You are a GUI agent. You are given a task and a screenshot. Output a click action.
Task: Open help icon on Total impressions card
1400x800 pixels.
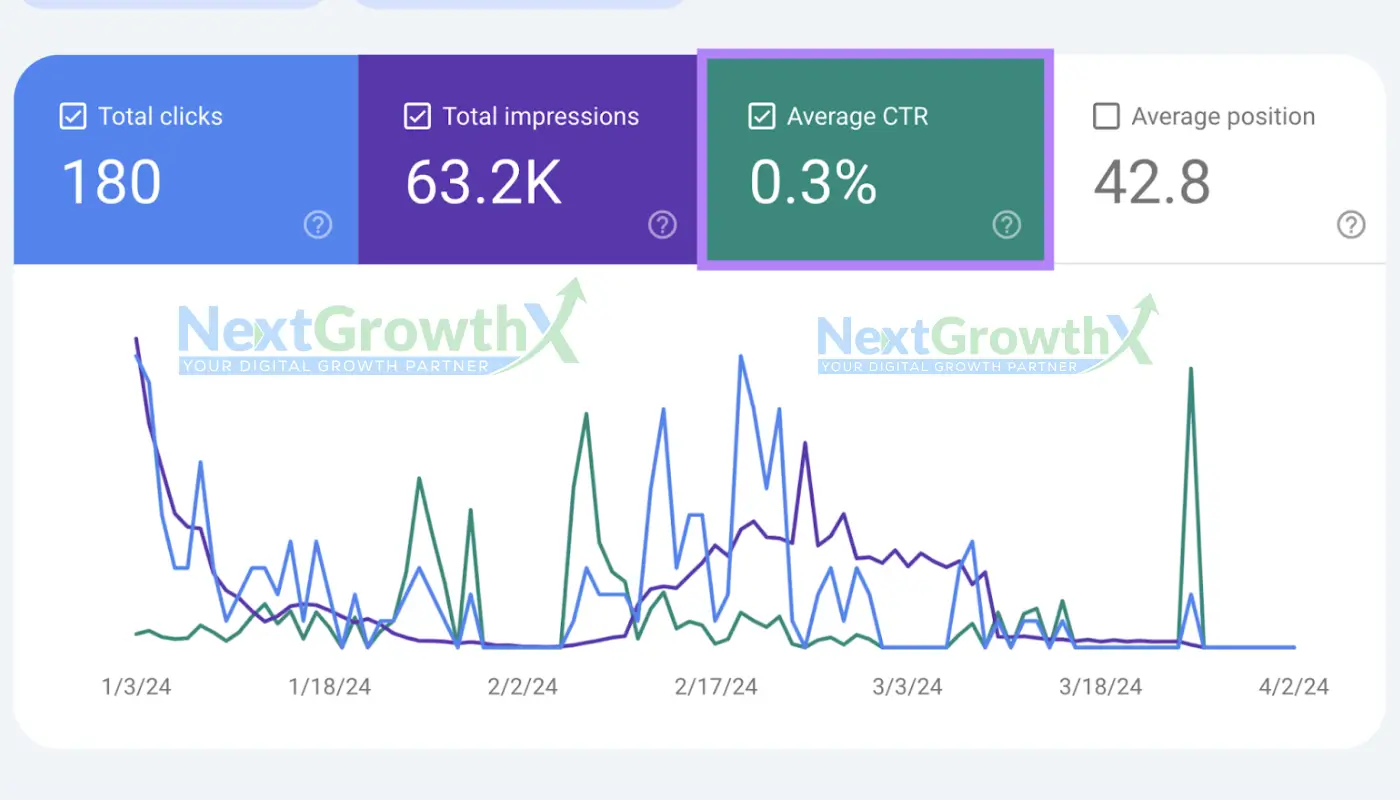[x=662, y=225]
